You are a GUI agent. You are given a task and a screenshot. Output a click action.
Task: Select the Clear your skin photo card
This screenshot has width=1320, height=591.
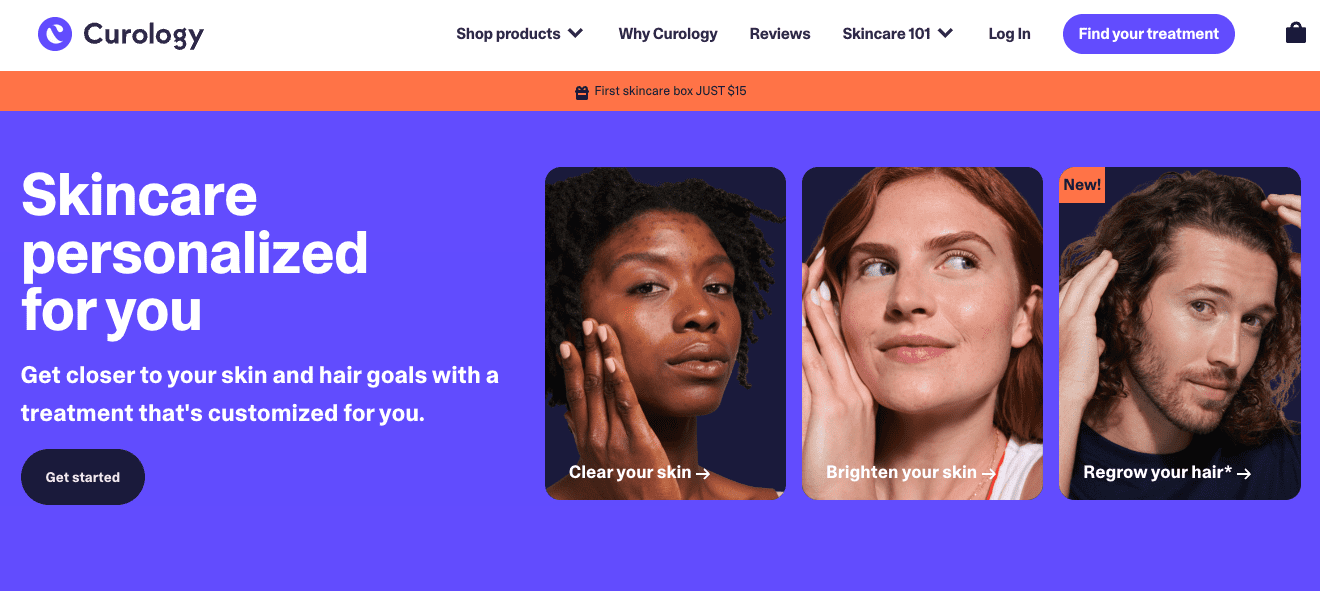pos(665,320)
